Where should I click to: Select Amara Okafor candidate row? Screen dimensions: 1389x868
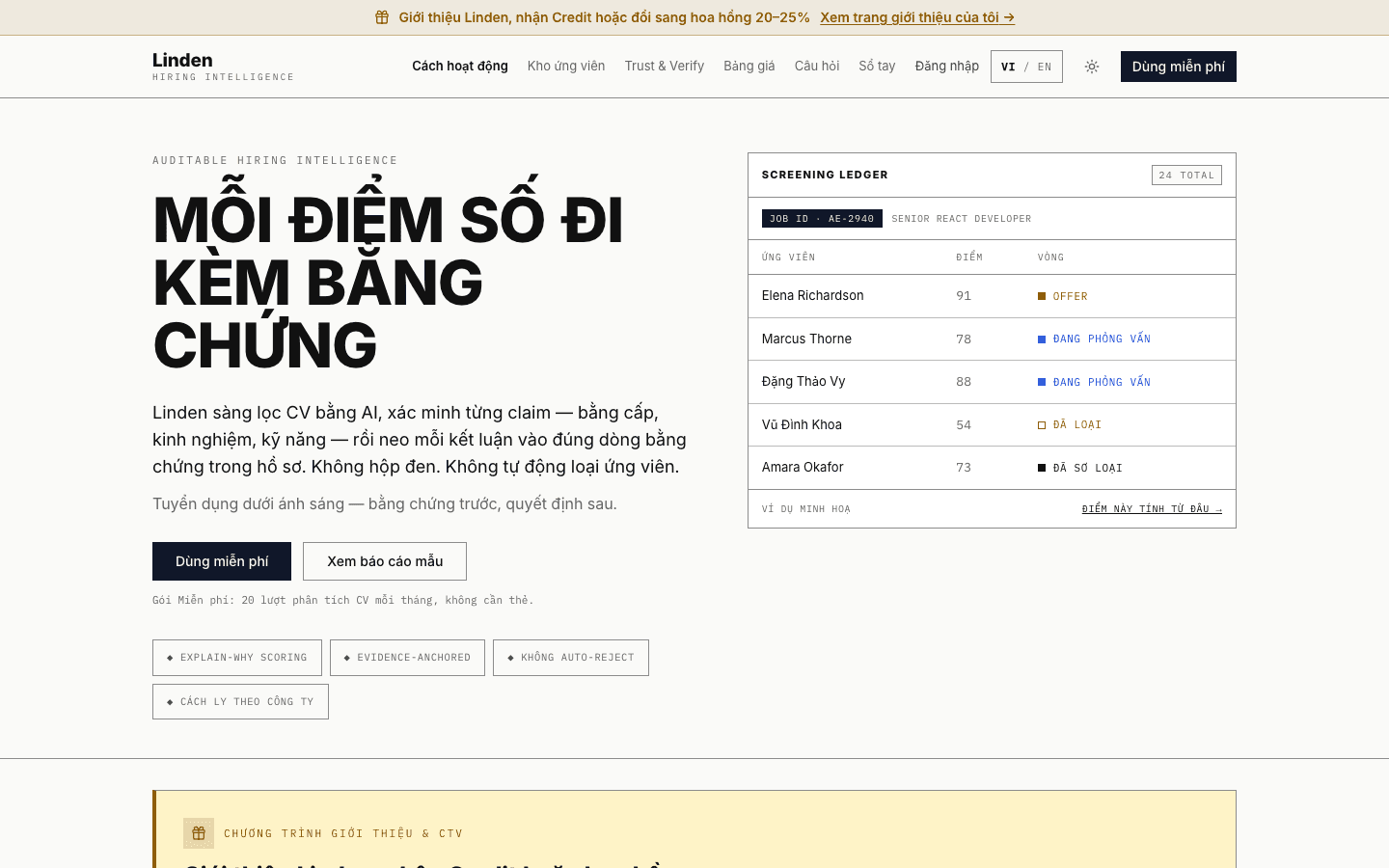click(x=992, y=468)
